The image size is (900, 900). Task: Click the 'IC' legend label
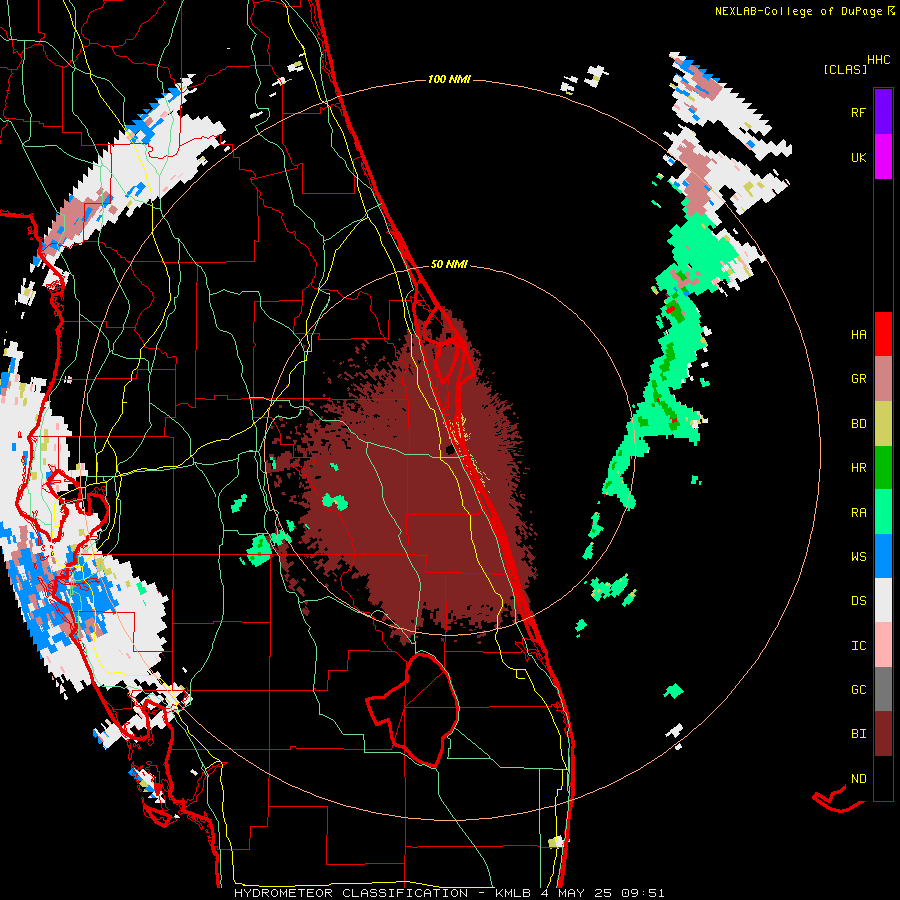pos(858,646)
